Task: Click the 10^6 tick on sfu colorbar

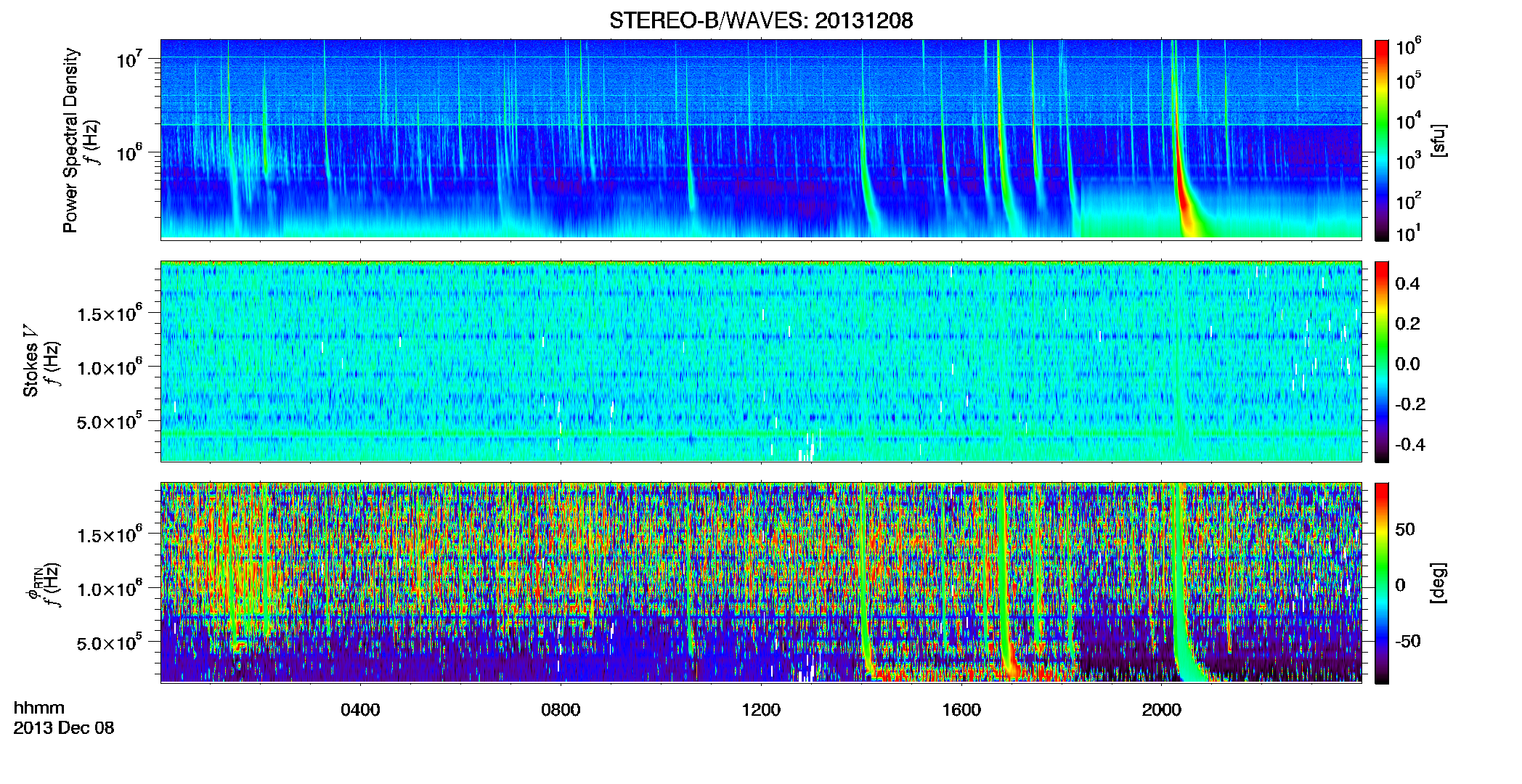Action: coord(1409,47)
